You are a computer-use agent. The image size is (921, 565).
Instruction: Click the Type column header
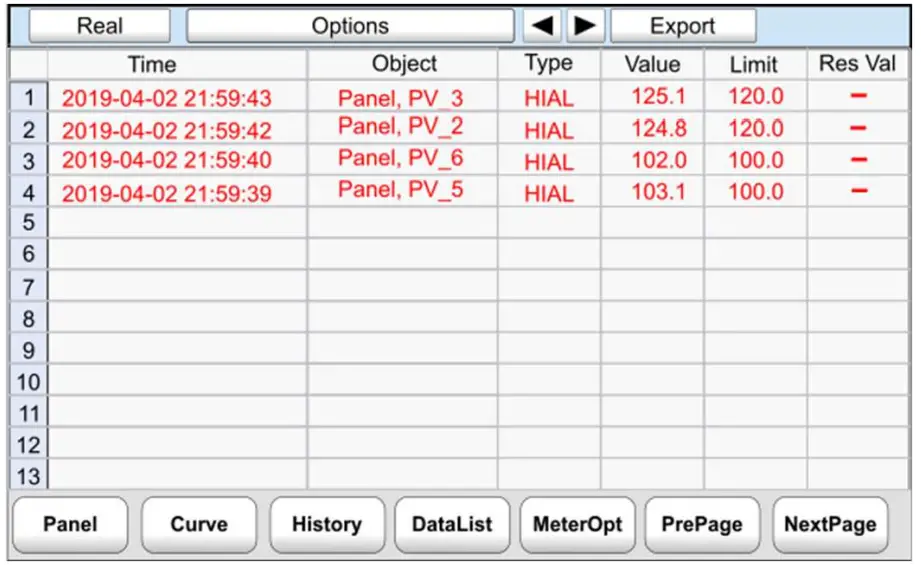549,65
